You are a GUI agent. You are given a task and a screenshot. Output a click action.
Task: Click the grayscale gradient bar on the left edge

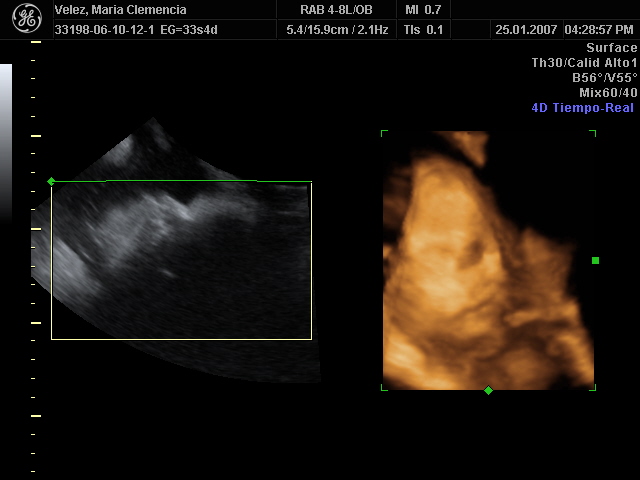coord(6,140)
